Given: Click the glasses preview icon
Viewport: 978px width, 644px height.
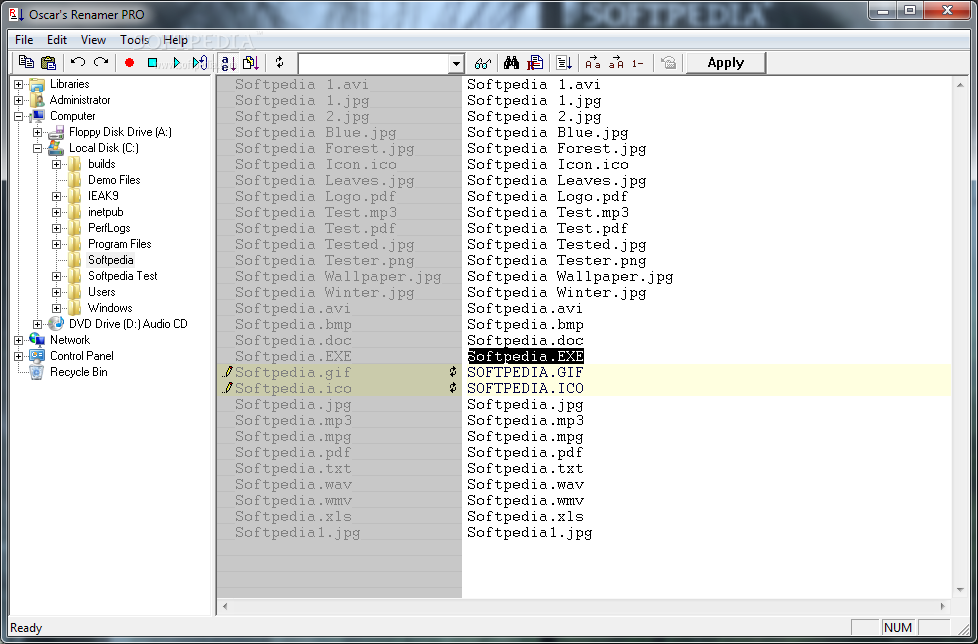Looking at the screenshot, I should (483, 63).
